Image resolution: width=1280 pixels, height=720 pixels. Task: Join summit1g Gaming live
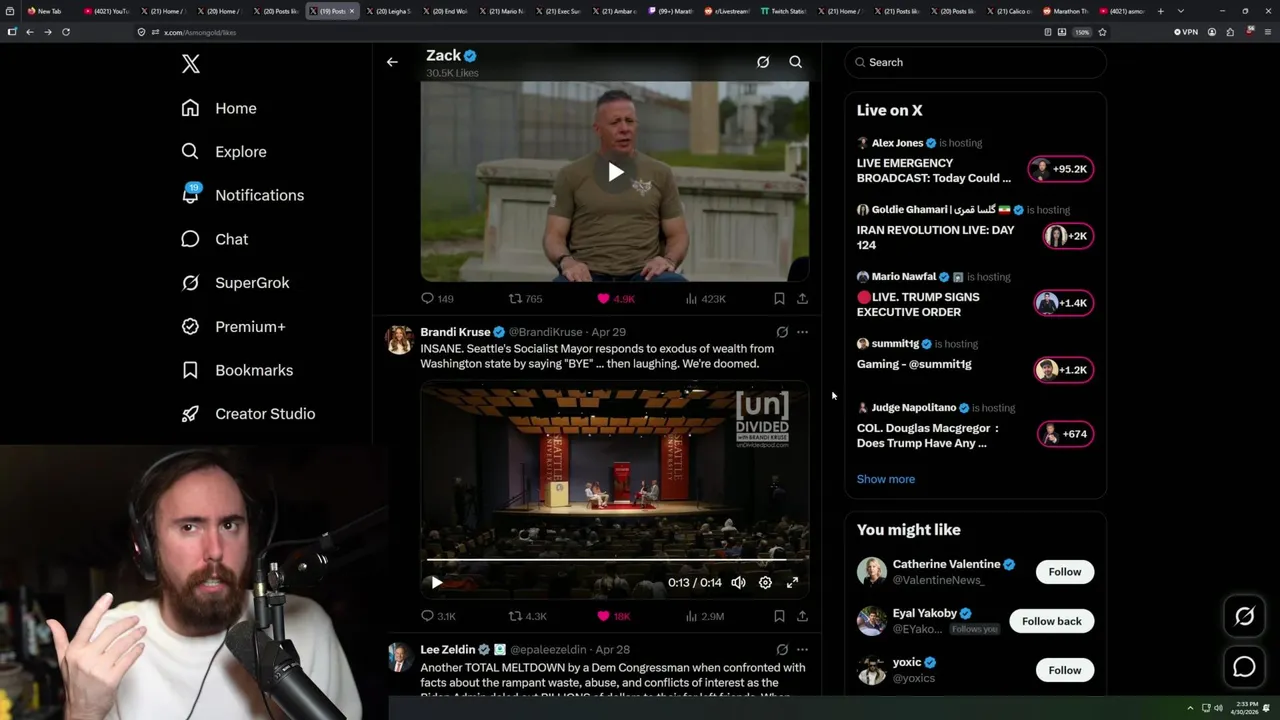point(914,364)
